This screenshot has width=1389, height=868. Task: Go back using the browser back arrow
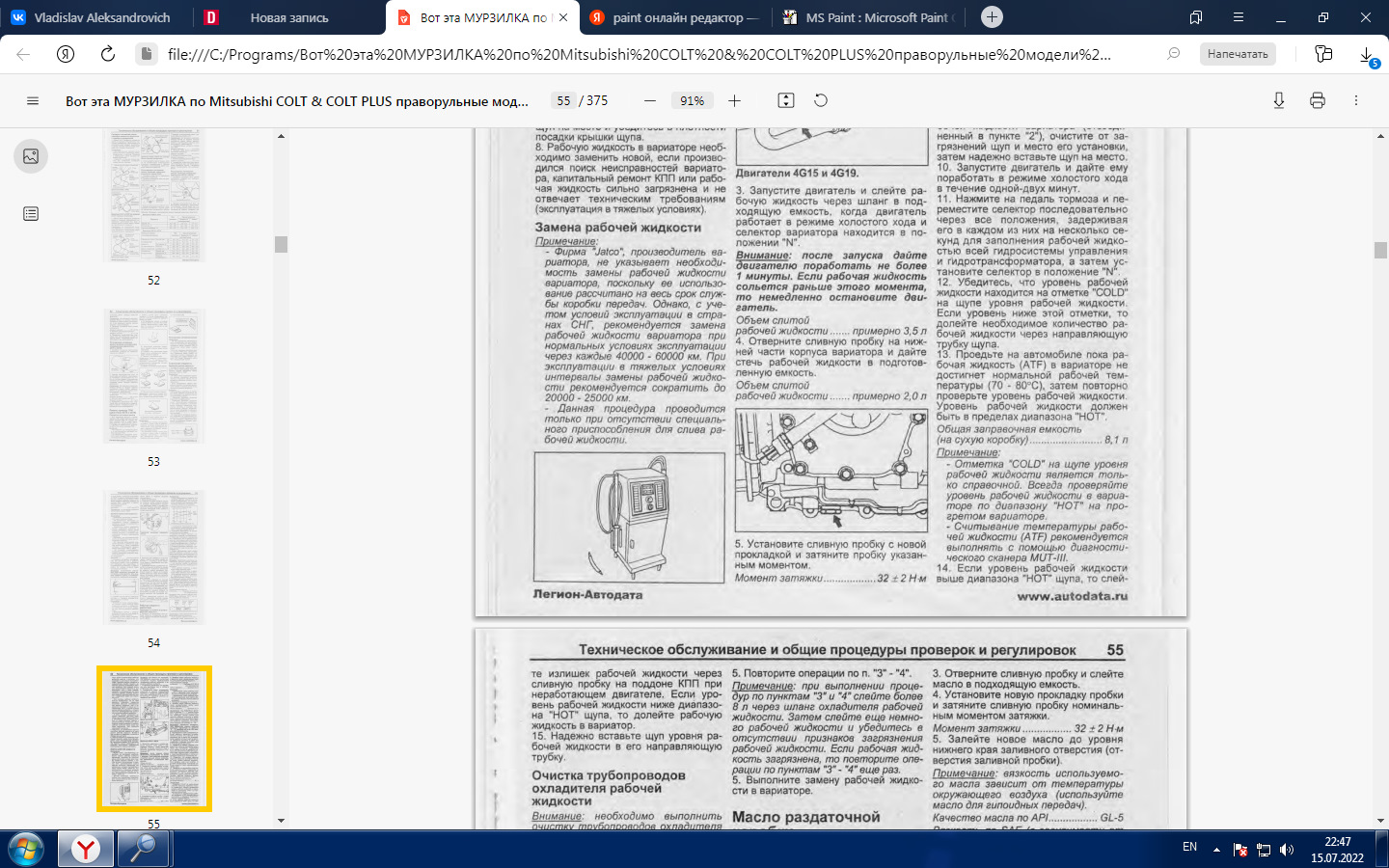(23, 54)
